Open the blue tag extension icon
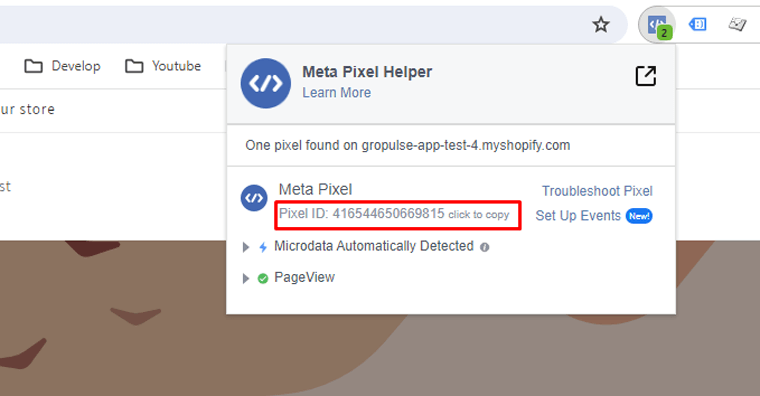The image size is (760, 396). coord(697,24)
